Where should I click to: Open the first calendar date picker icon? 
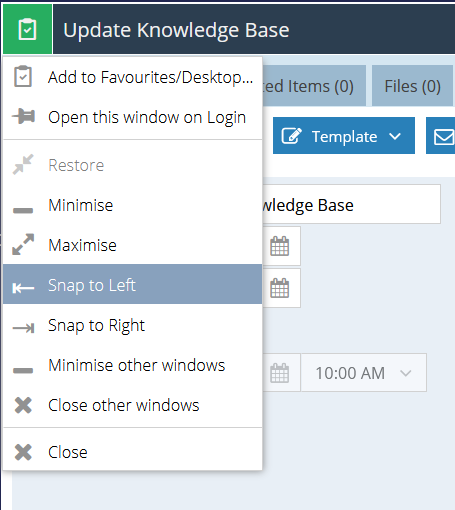click(x=279, y=246)
